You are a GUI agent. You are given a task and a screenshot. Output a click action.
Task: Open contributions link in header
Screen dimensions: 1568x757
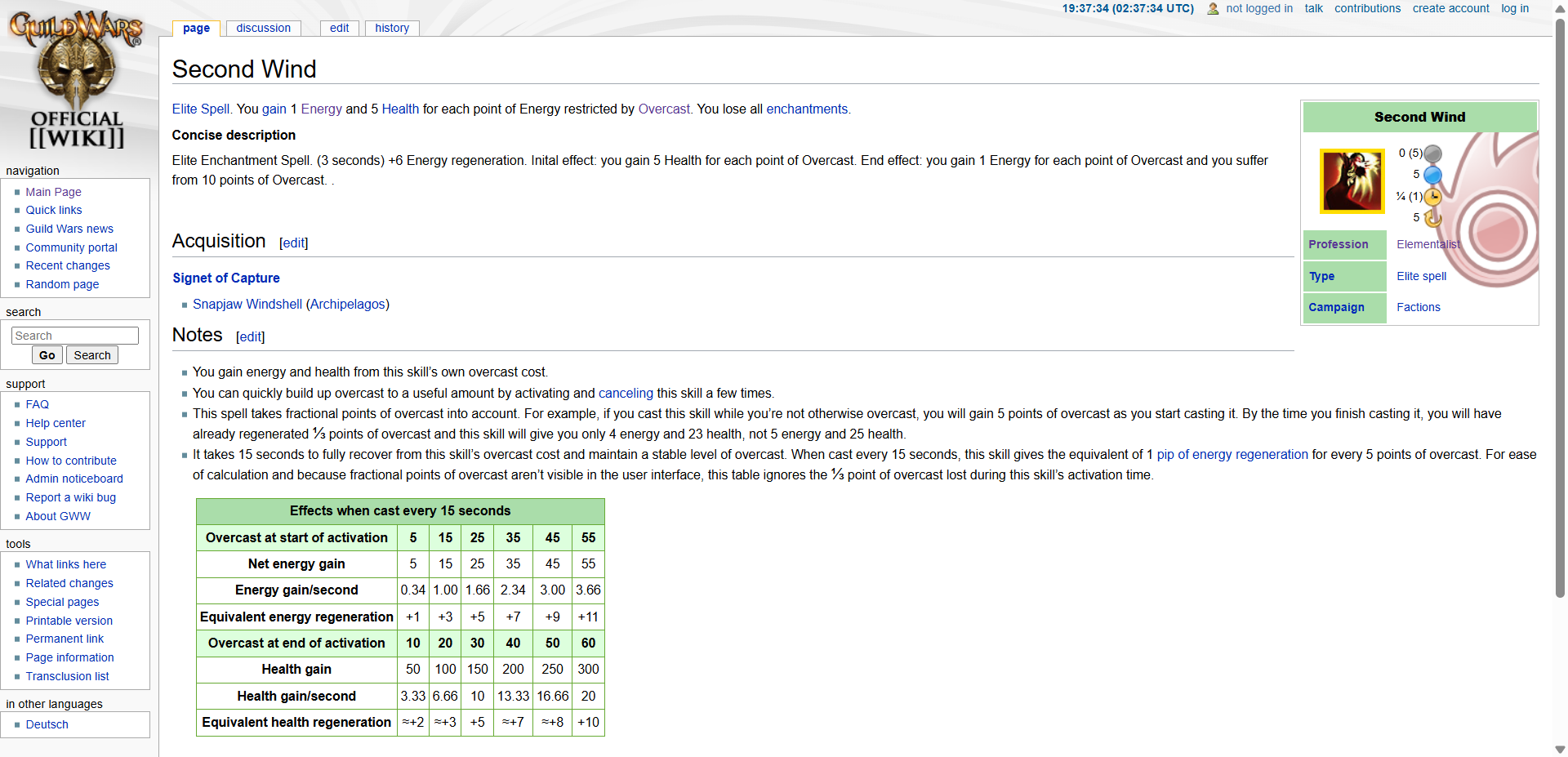(1367, 8)
